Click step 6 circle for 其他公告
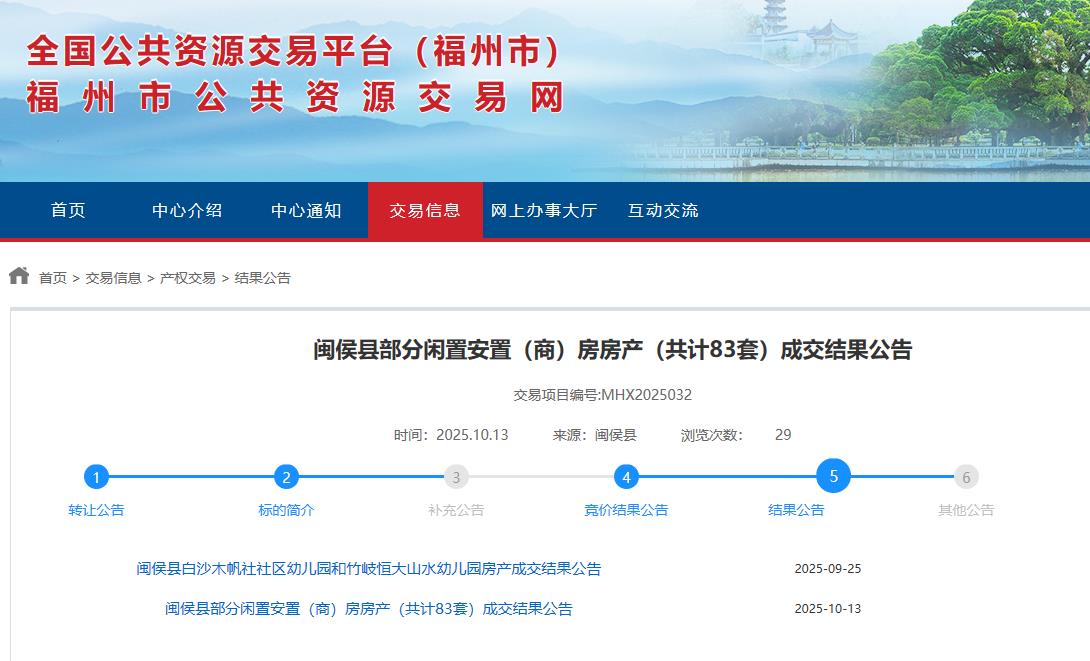This screenshot has height=661, width=1090. (966, 477)
